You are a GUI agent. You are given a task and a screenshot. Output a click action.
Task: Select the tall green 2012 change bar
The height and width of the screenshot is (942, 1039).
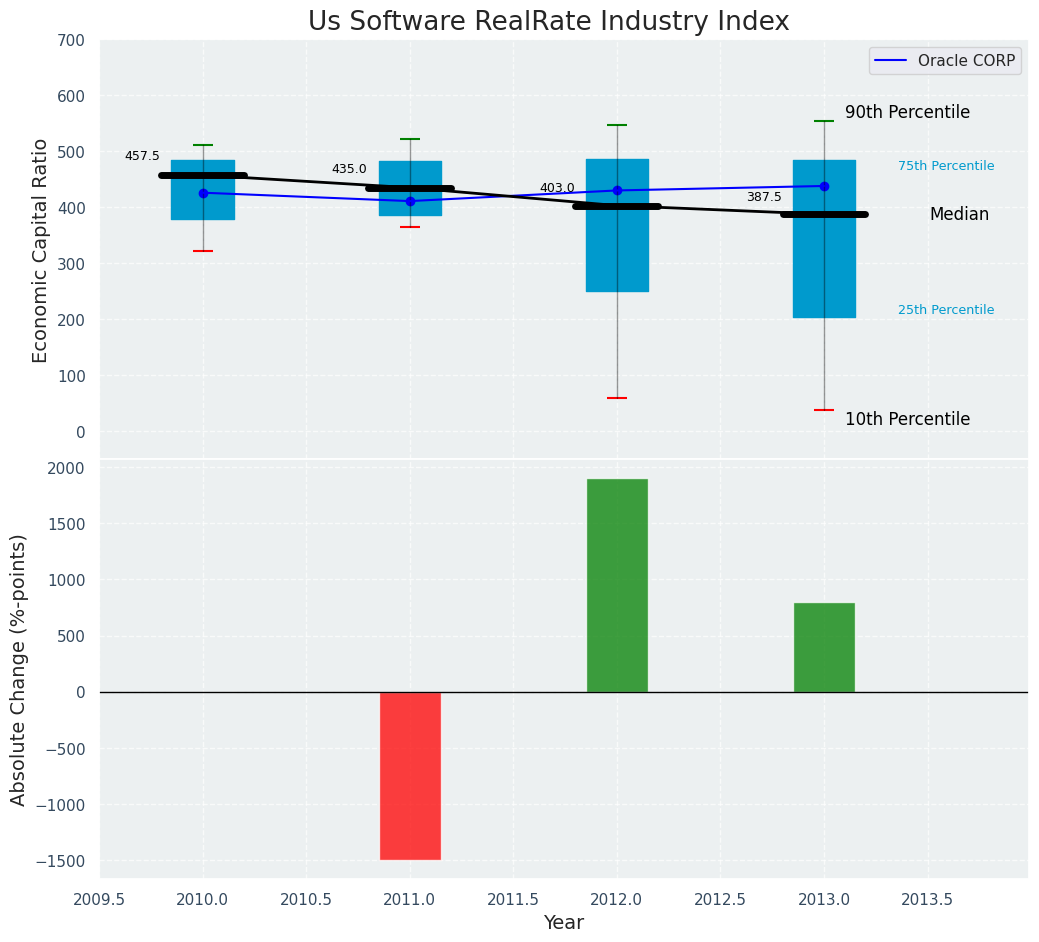(617, 585)
